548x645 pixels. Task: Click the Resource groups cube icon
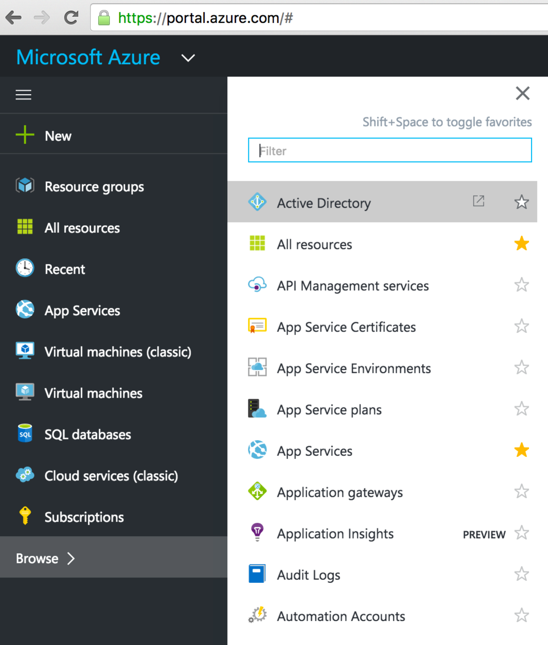[25, 186]
